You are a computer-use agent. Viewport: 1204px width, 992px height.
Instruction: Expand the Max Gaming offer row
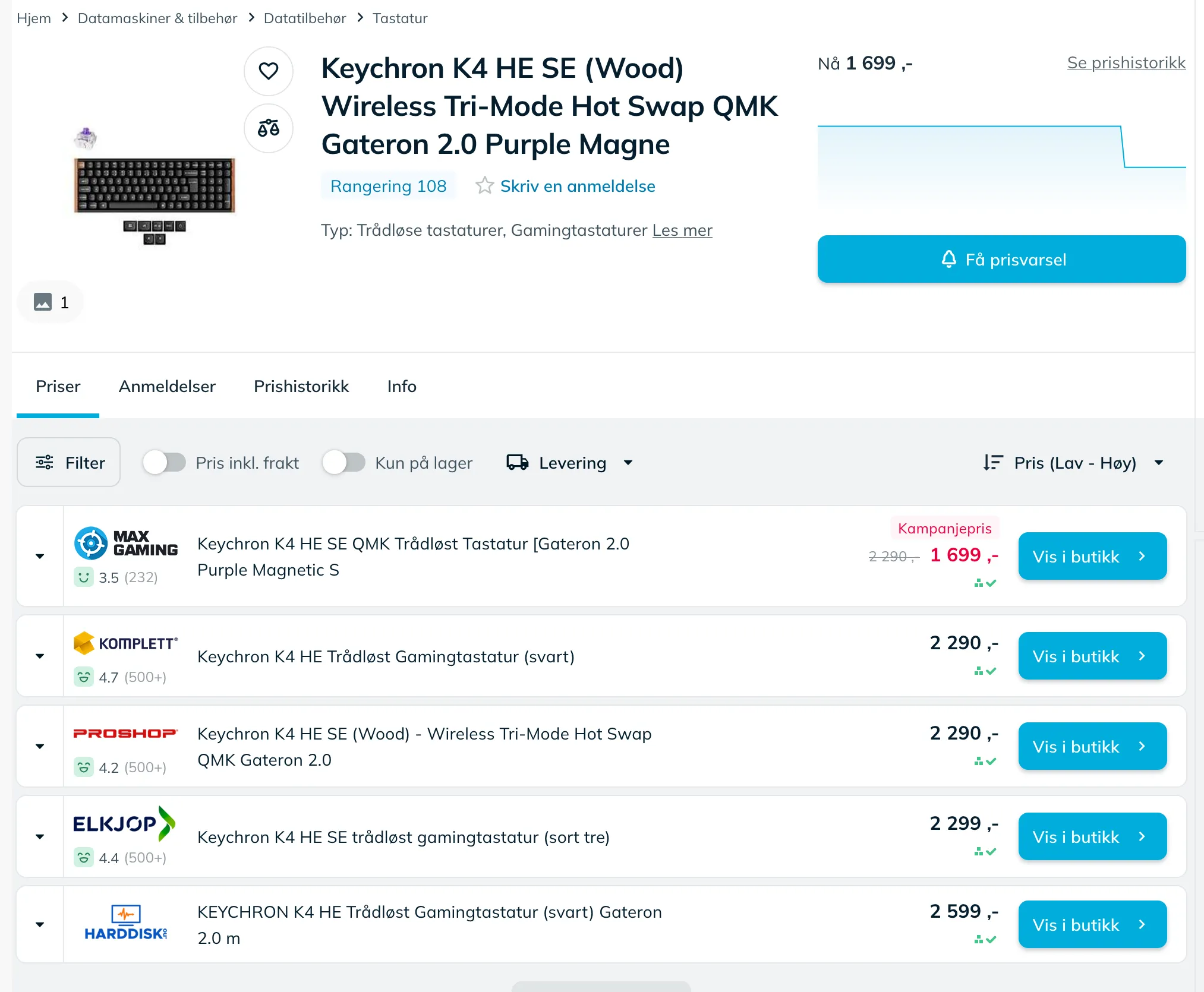point(40,557)
